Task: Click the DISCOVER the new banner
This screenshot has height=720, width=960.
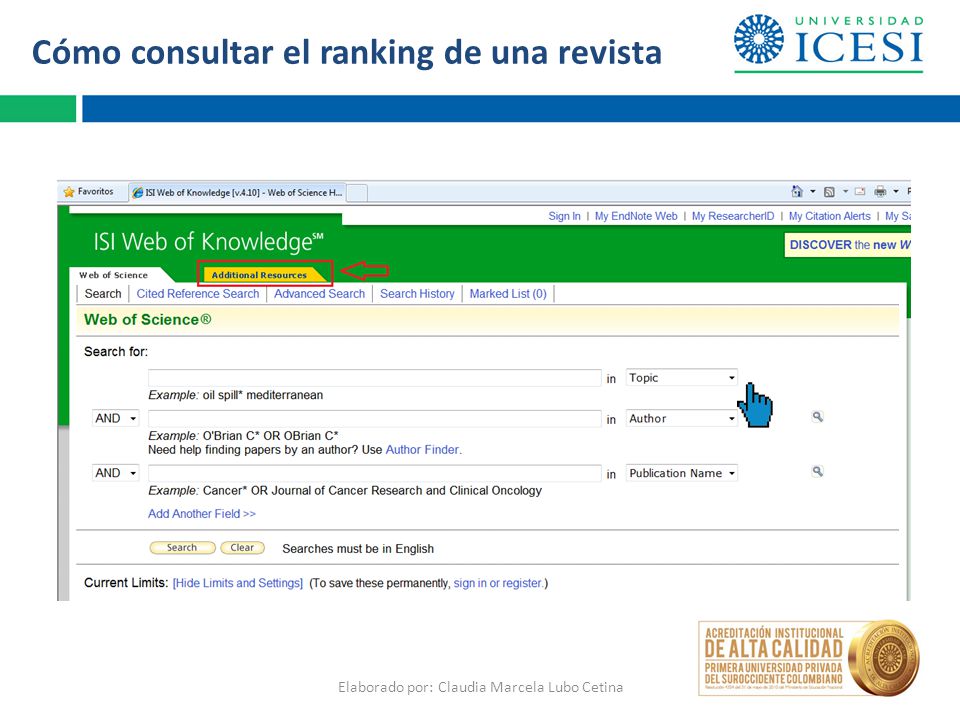Action: tap(848, 245)
